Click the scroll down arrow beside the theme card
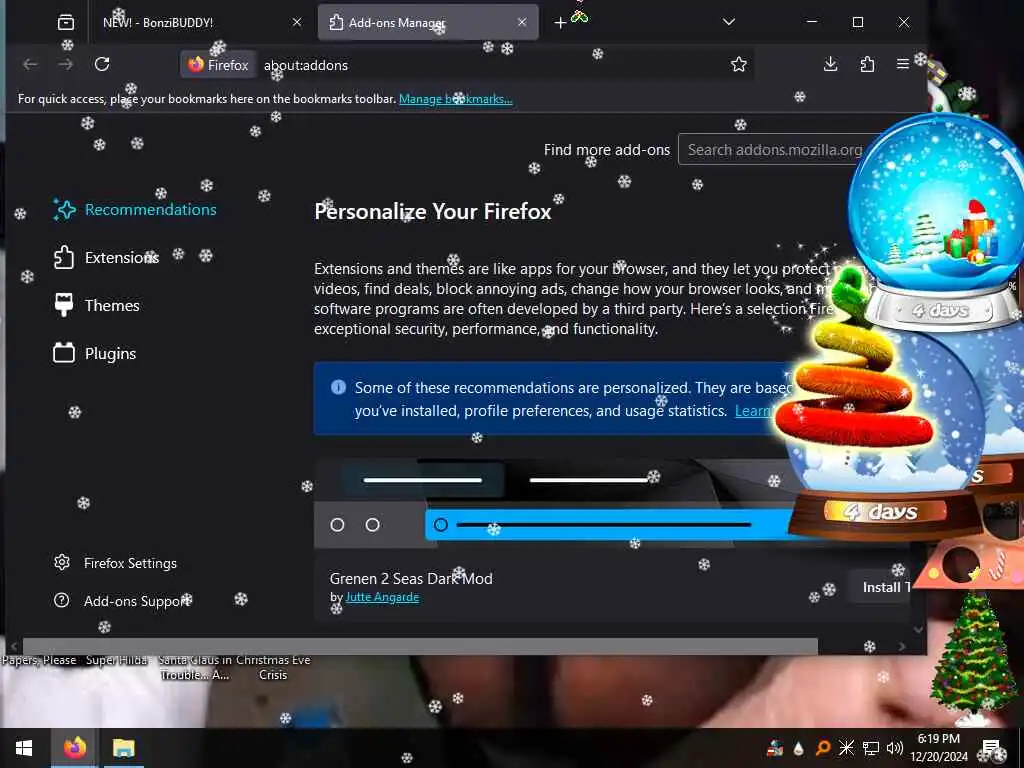Screen dimensions: 1024x768 (918, 630)
